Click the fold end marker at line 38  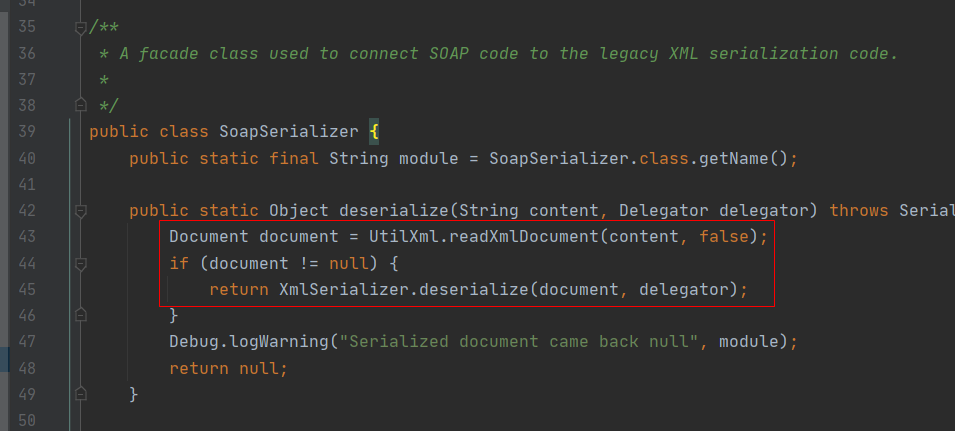click(81, 106)
